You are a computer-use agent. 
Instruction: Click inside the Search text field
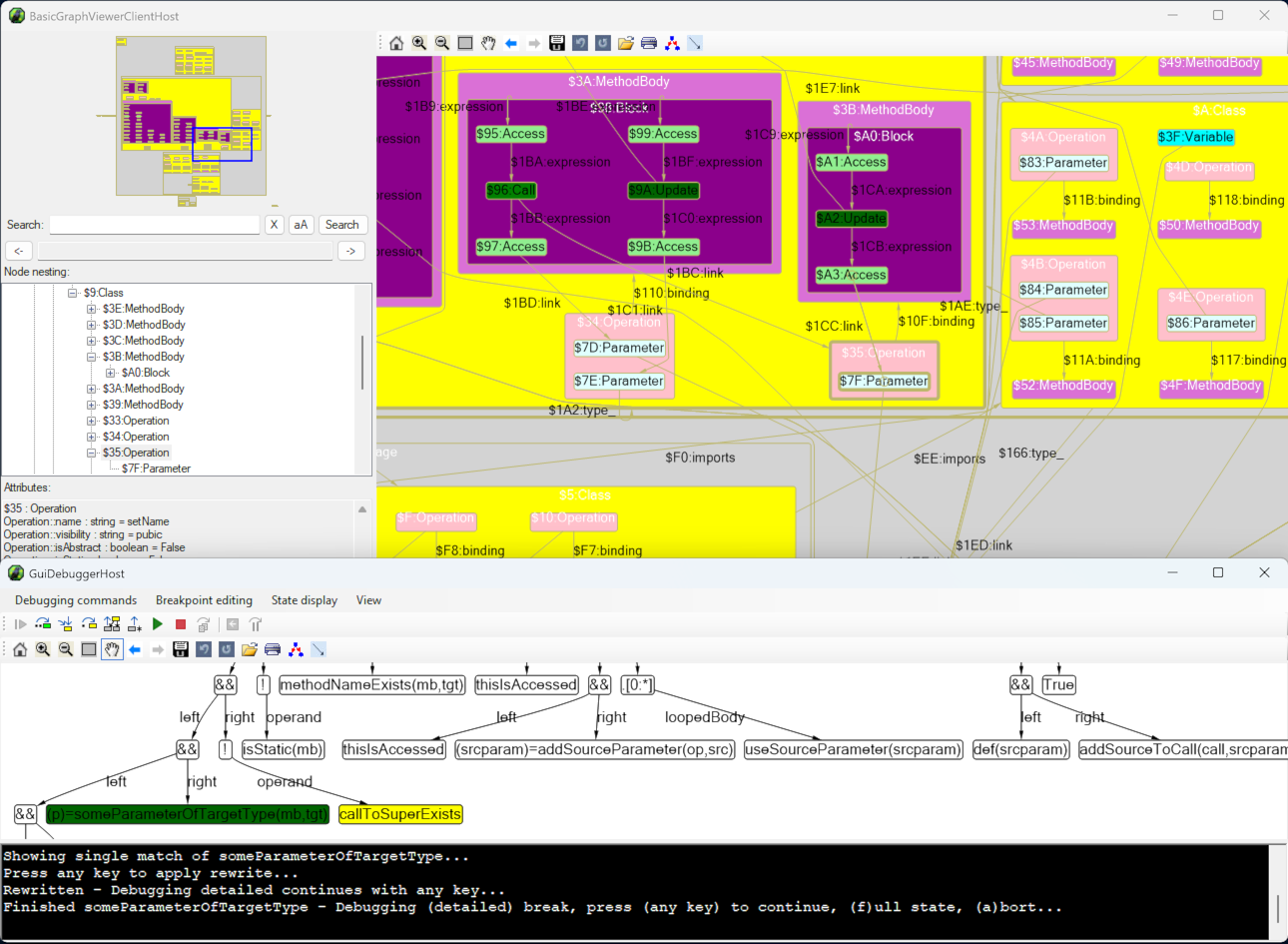point(155,225)
